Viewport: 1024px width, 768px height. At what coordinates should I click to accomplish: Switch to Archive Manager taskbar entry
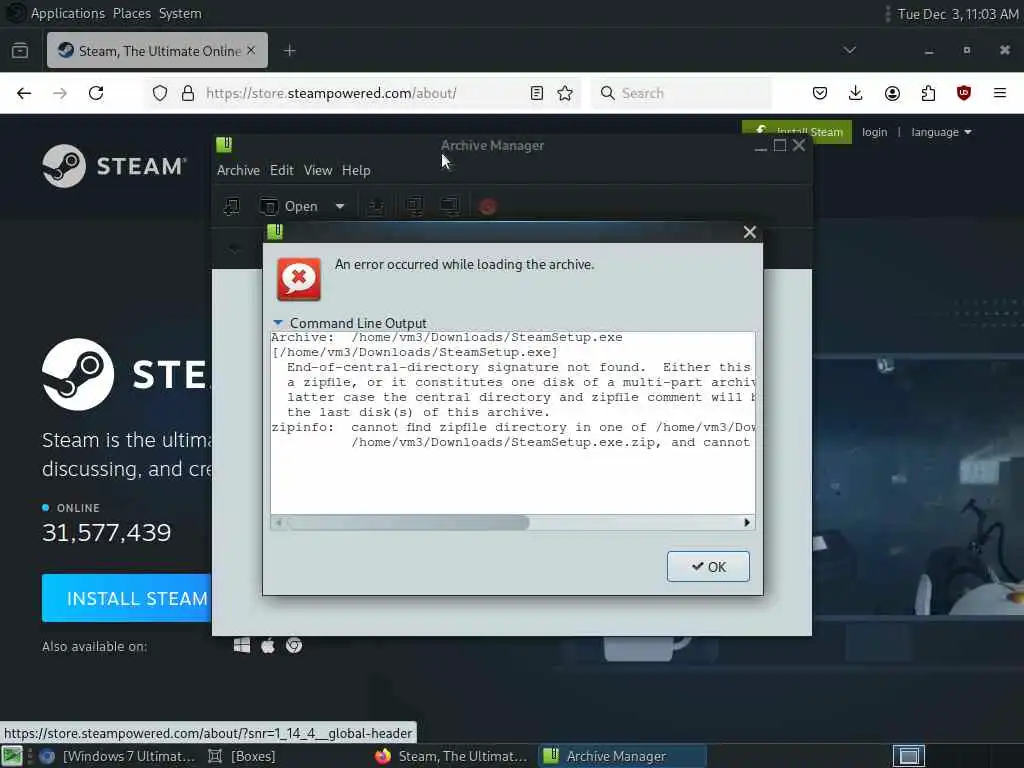coord(622,756)
